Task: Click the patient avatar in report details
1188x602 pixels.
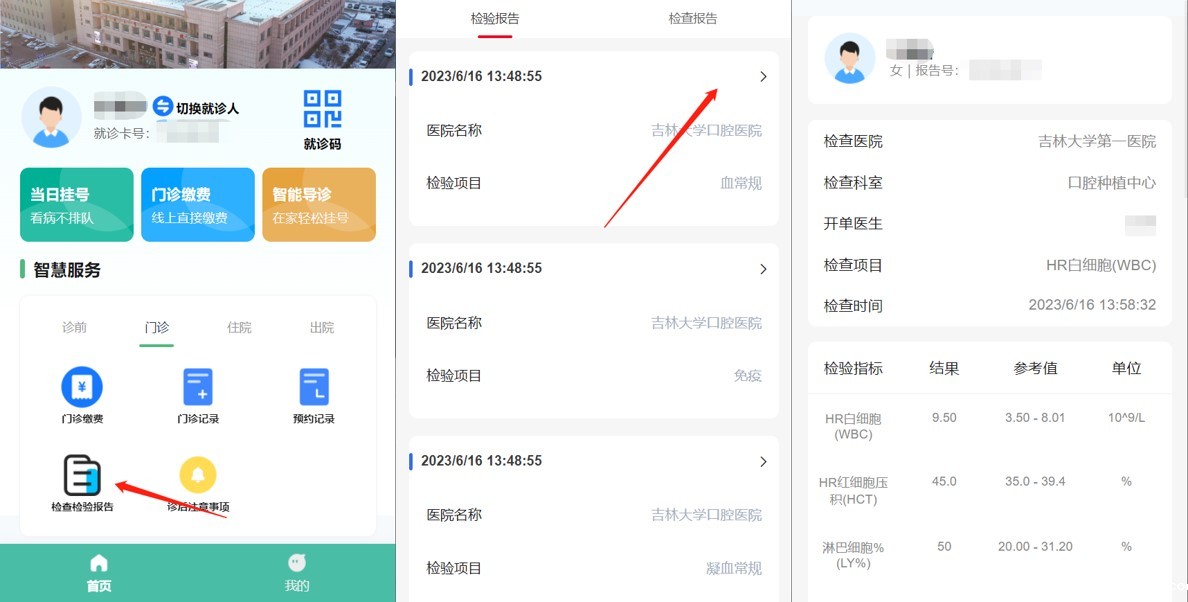Action: [849, 58]
